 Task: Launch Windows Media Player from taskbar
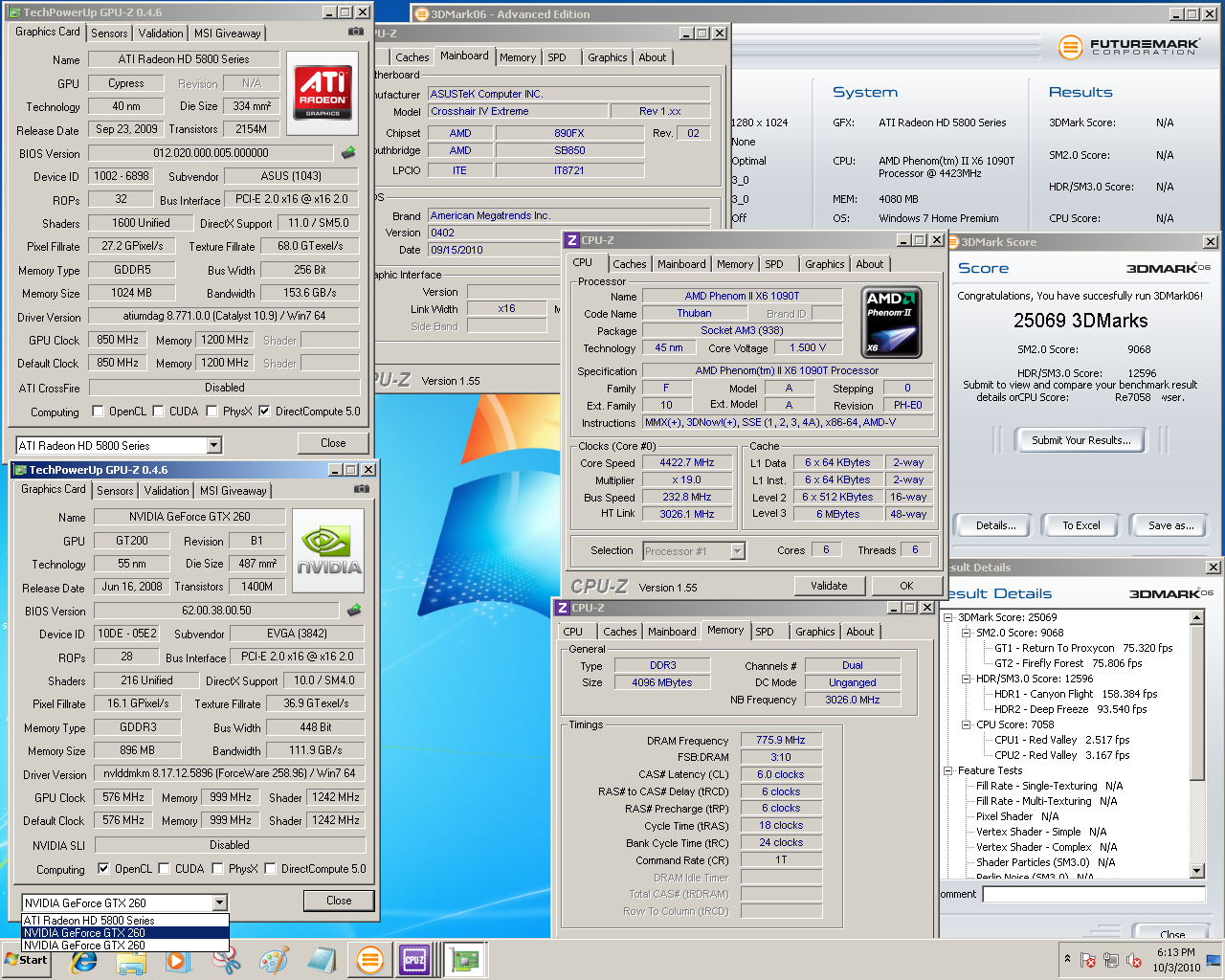click(178, 960)
